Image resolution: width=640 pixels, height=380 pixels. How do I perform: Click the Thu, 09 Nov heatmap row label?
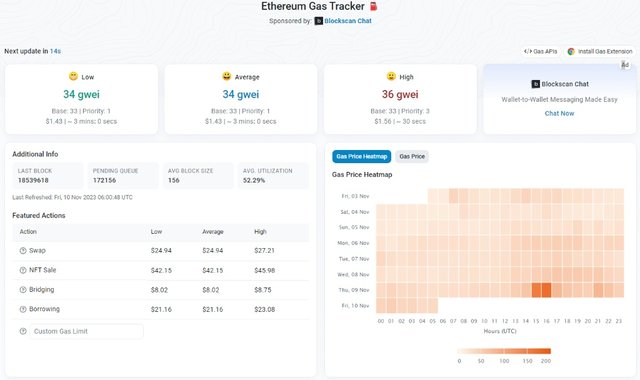click(x=353, y=290)
